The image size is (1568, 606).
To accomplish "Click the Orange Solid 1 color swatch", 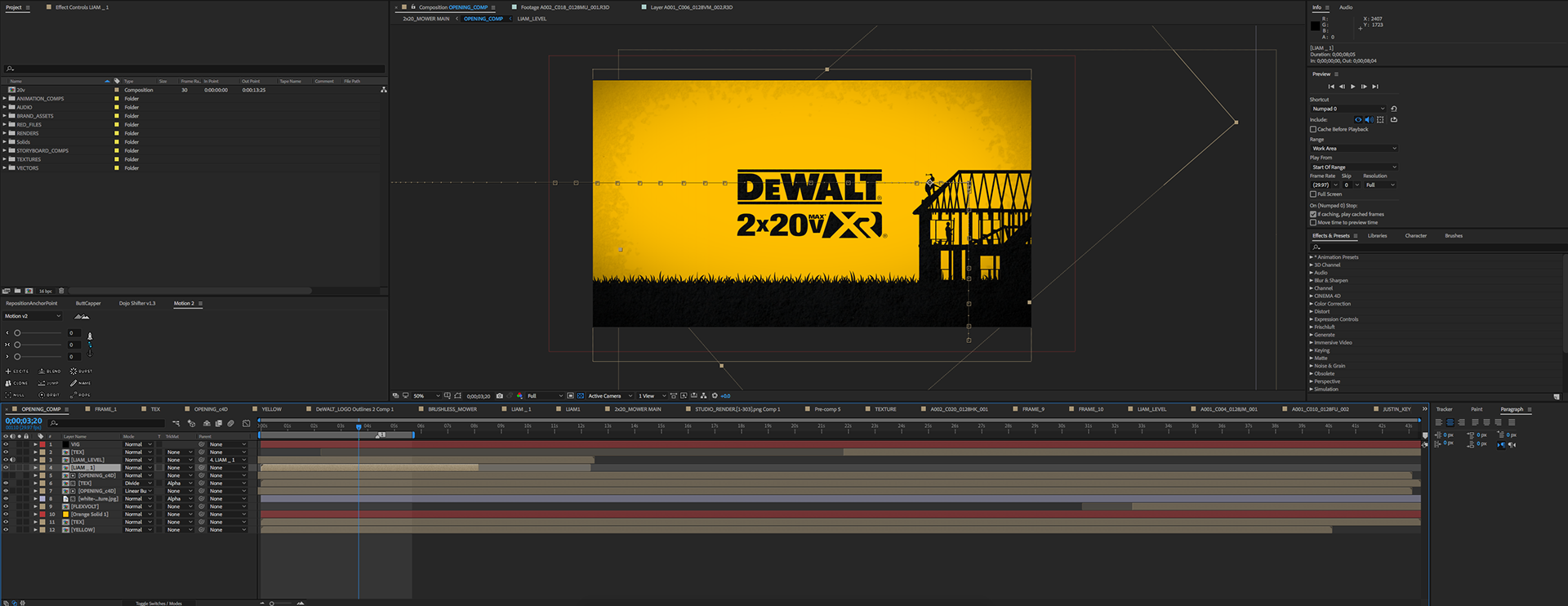I will [x=65, y=515].
